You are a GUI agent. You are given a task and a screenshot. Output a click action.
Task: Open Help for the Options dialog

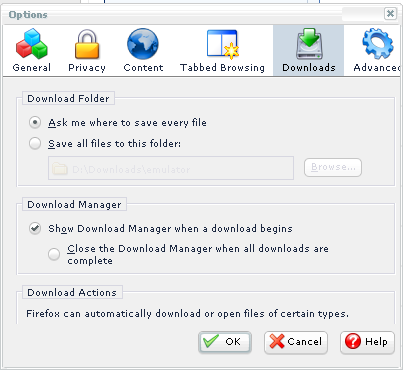click(367, 342)
